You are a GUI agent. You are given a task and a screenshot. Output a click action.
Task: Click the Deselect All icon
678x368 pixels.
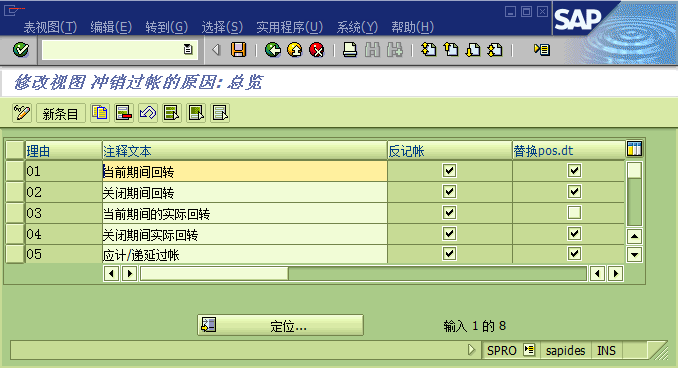click(x=220, y=113)
